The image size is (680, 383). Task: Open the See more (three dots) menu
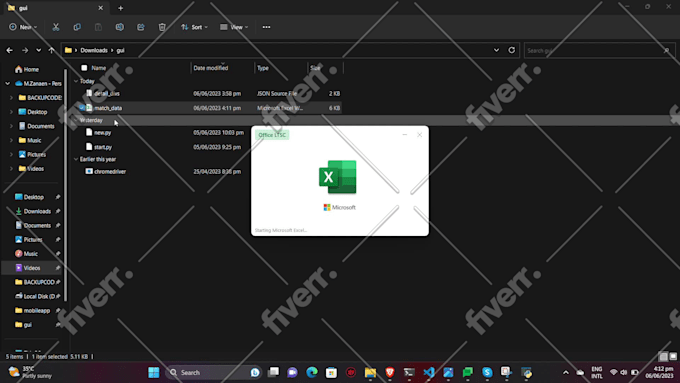tap(266, 27)
